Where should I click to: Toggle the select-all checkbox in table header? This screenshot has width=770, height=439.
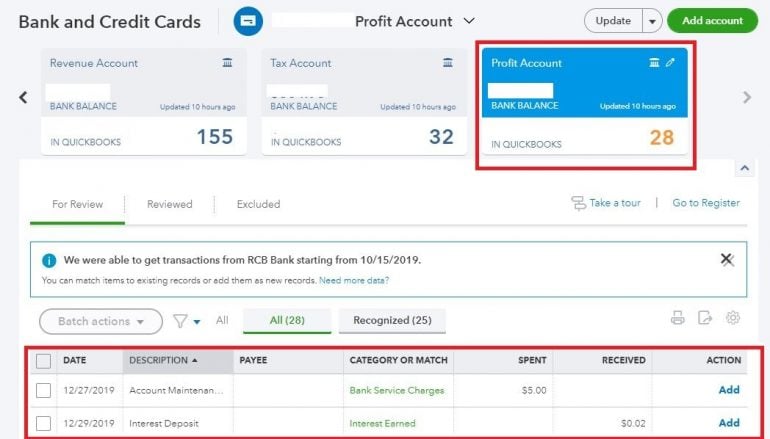coord(44,361)
